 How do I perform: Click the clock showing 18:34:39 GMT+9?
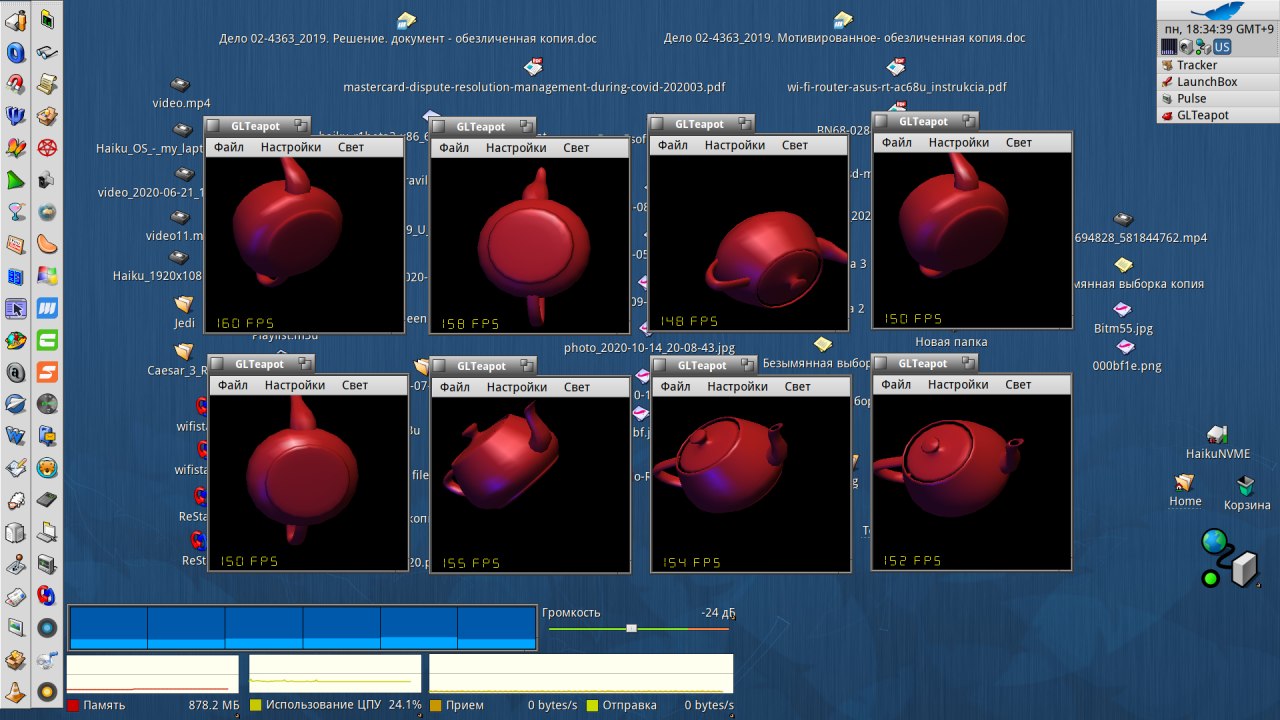(x=1219, y=29)
